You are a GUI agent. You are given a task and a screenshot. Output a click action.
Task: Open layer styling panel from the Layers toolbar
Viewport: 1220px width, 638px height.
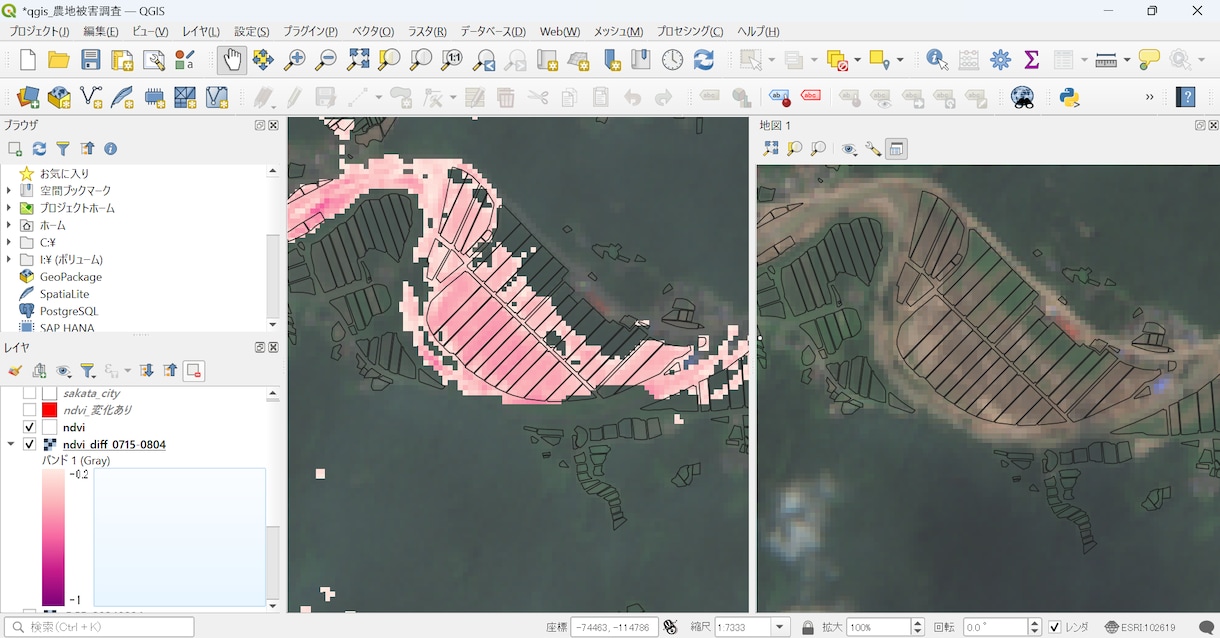coord(15,371)
